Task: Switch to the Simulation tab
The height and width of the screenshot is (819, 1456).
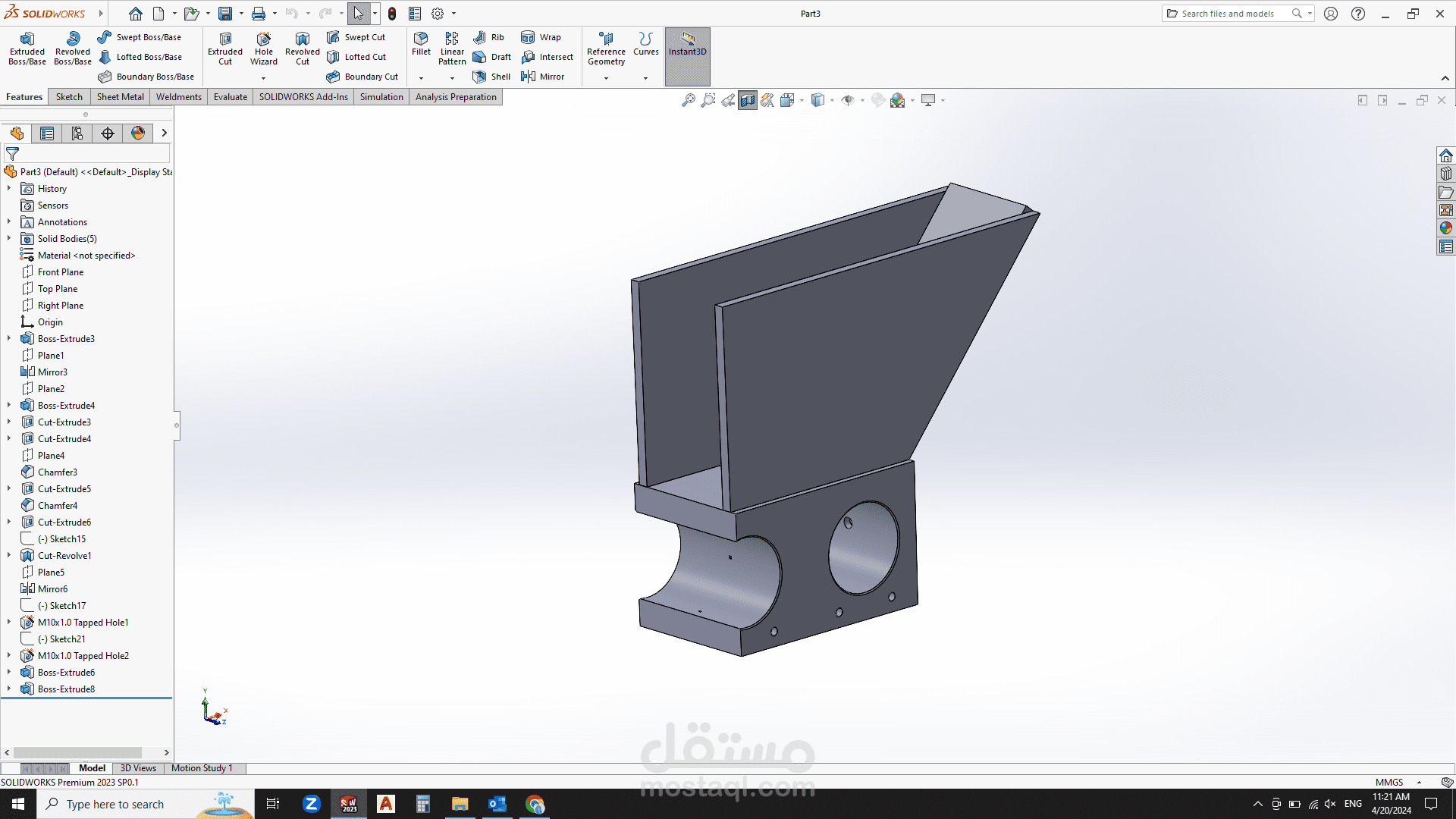Action: coord(381,97)
